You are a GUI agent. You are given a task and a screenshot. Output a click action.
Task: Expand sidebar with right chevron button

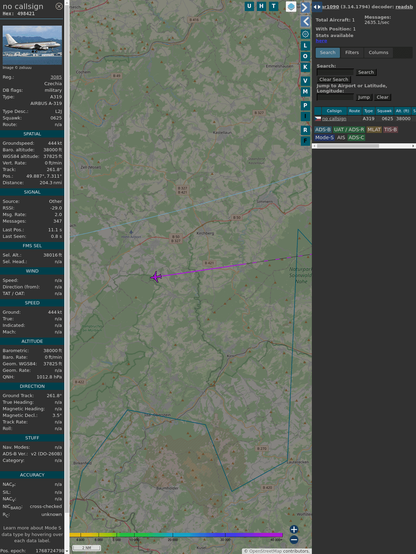point(305,7)
